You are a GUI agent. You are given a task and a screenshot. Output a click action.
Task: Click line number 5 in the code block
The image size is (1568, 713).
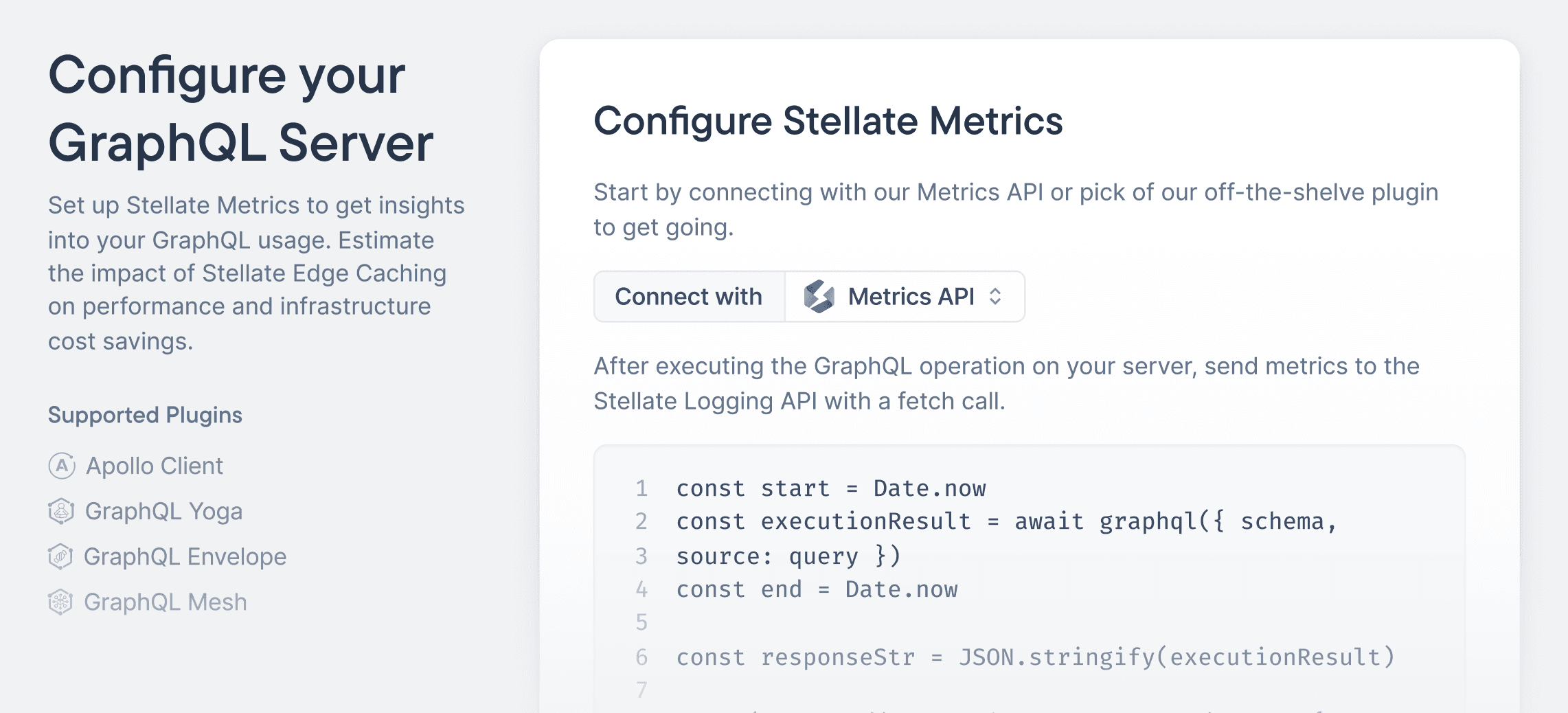click(x=641, y=622)
